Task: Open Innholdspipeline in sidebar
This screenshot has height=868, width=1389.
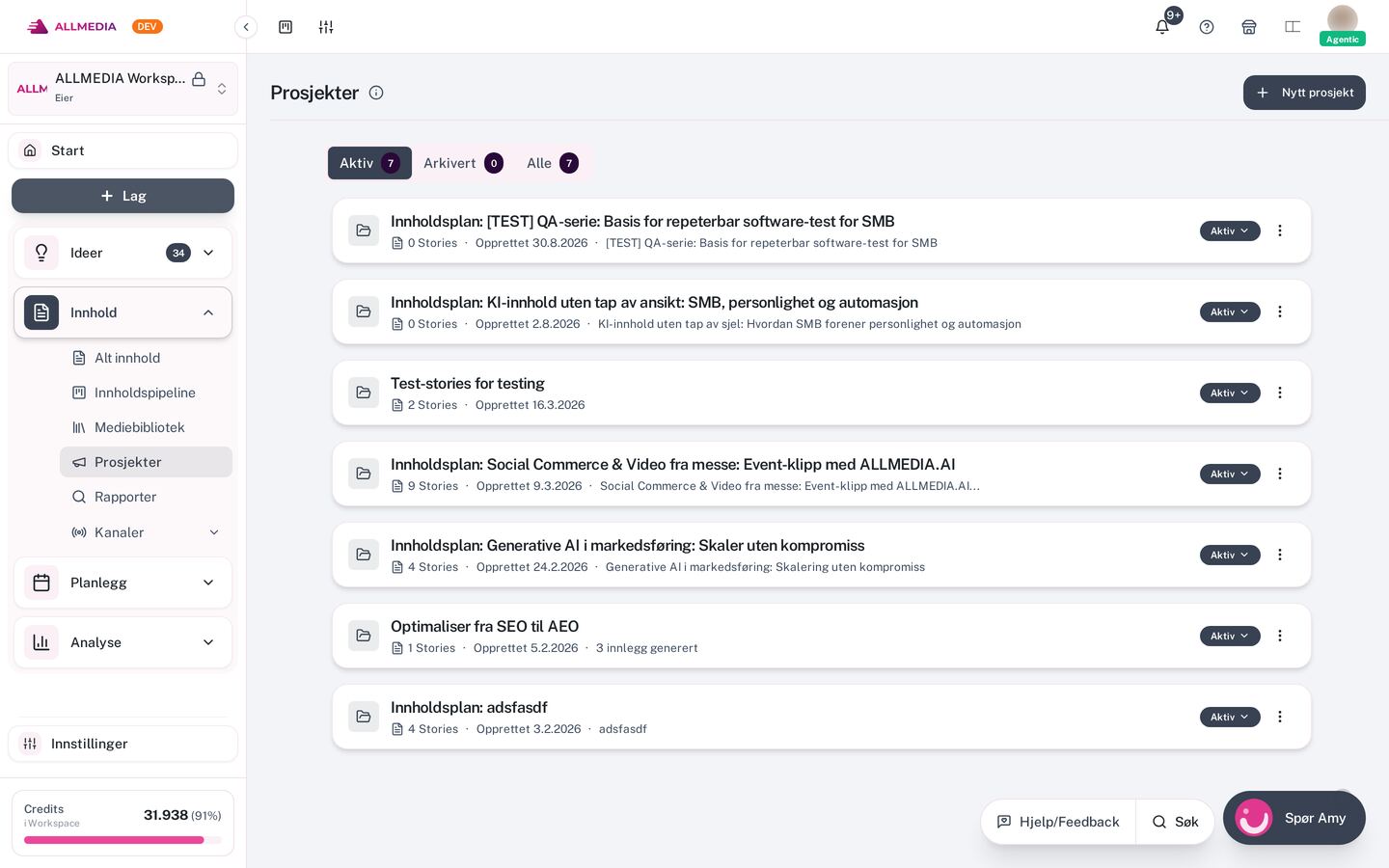Action: 146,393
